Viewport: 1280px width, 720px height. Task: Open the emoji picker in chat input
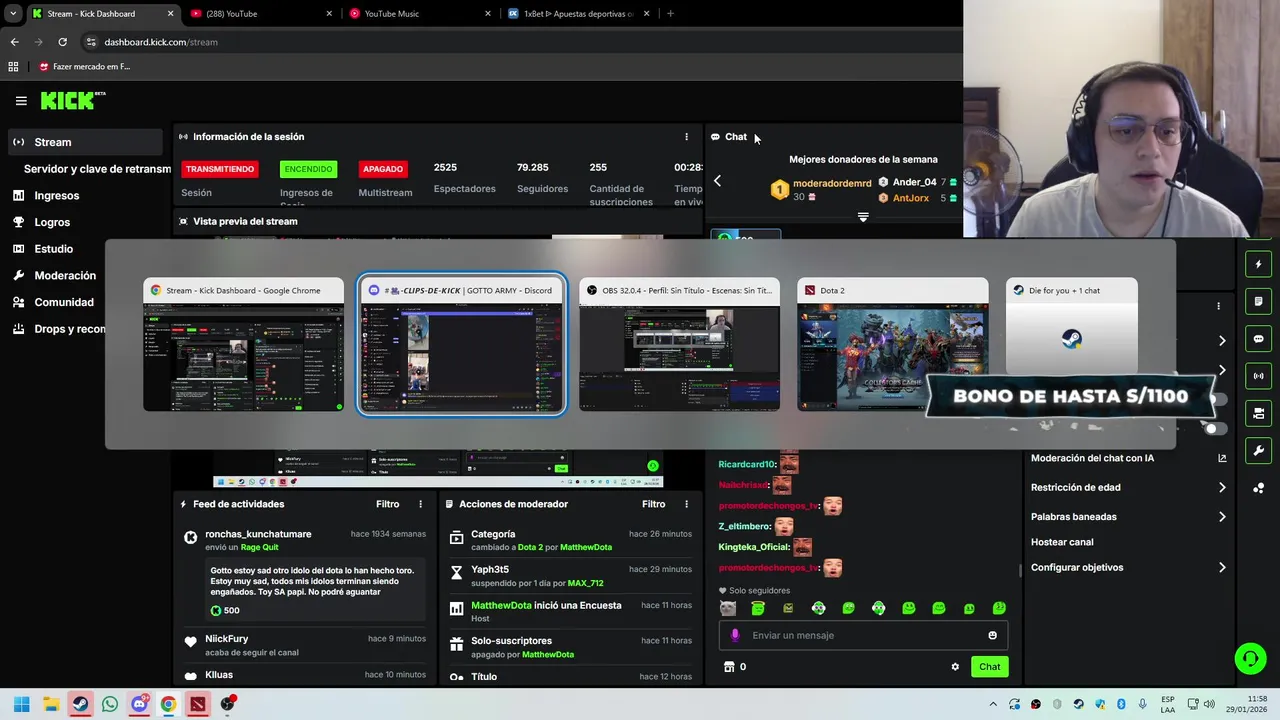tap(992, 635)
